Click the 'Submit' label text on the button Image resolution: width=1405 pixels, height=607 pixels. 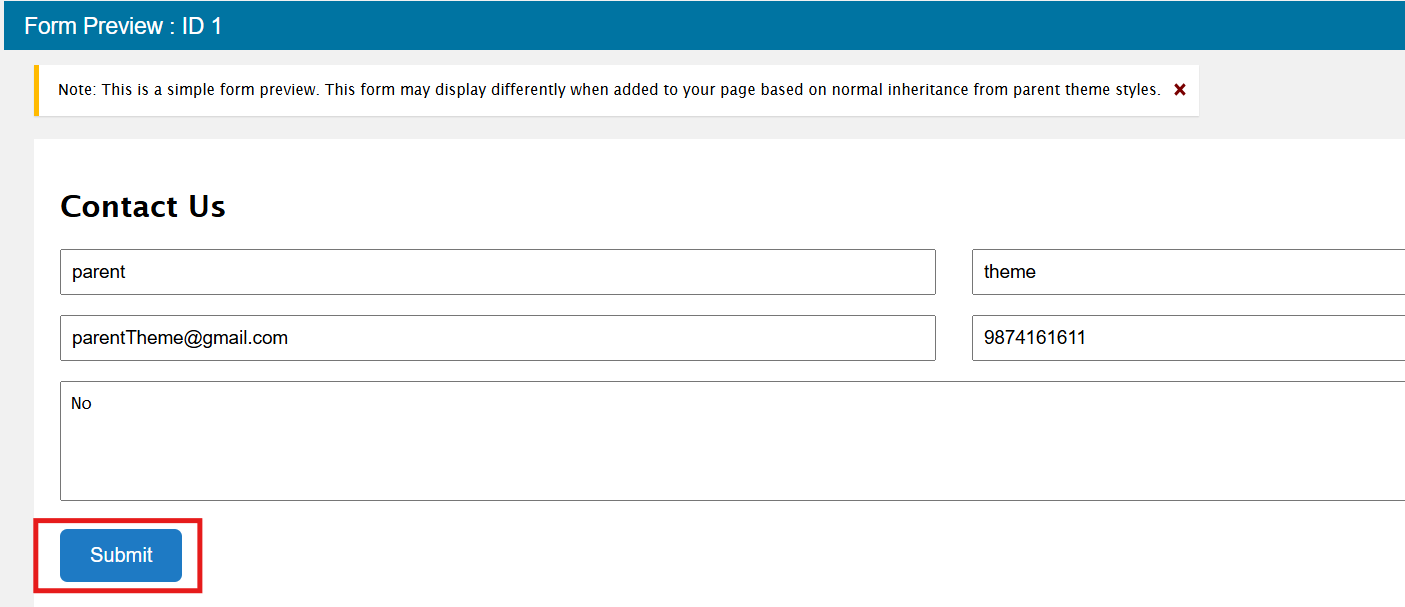(121, 555)
